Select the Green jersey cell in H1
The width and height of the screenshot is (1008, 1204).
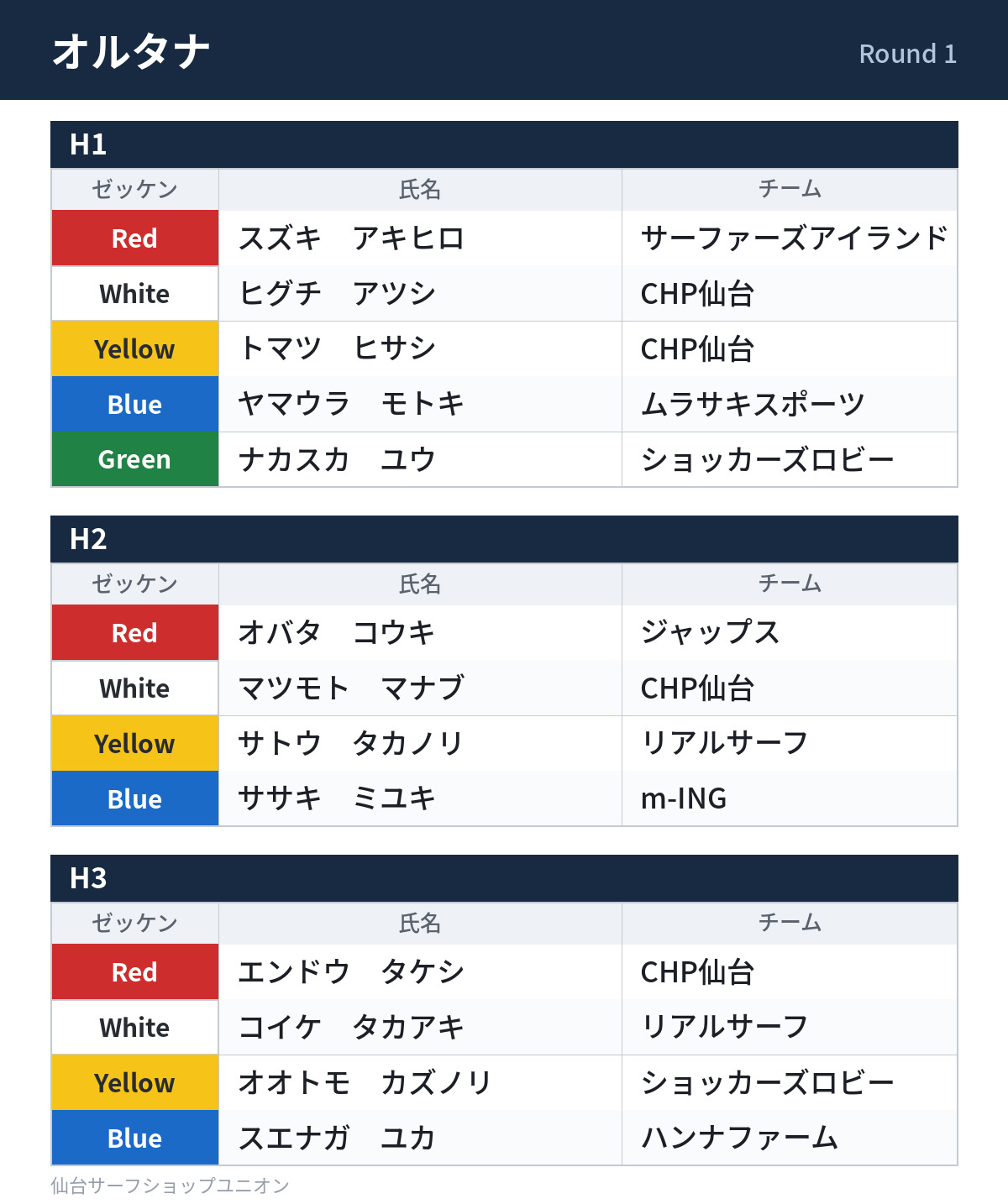[x=135, y=459]
